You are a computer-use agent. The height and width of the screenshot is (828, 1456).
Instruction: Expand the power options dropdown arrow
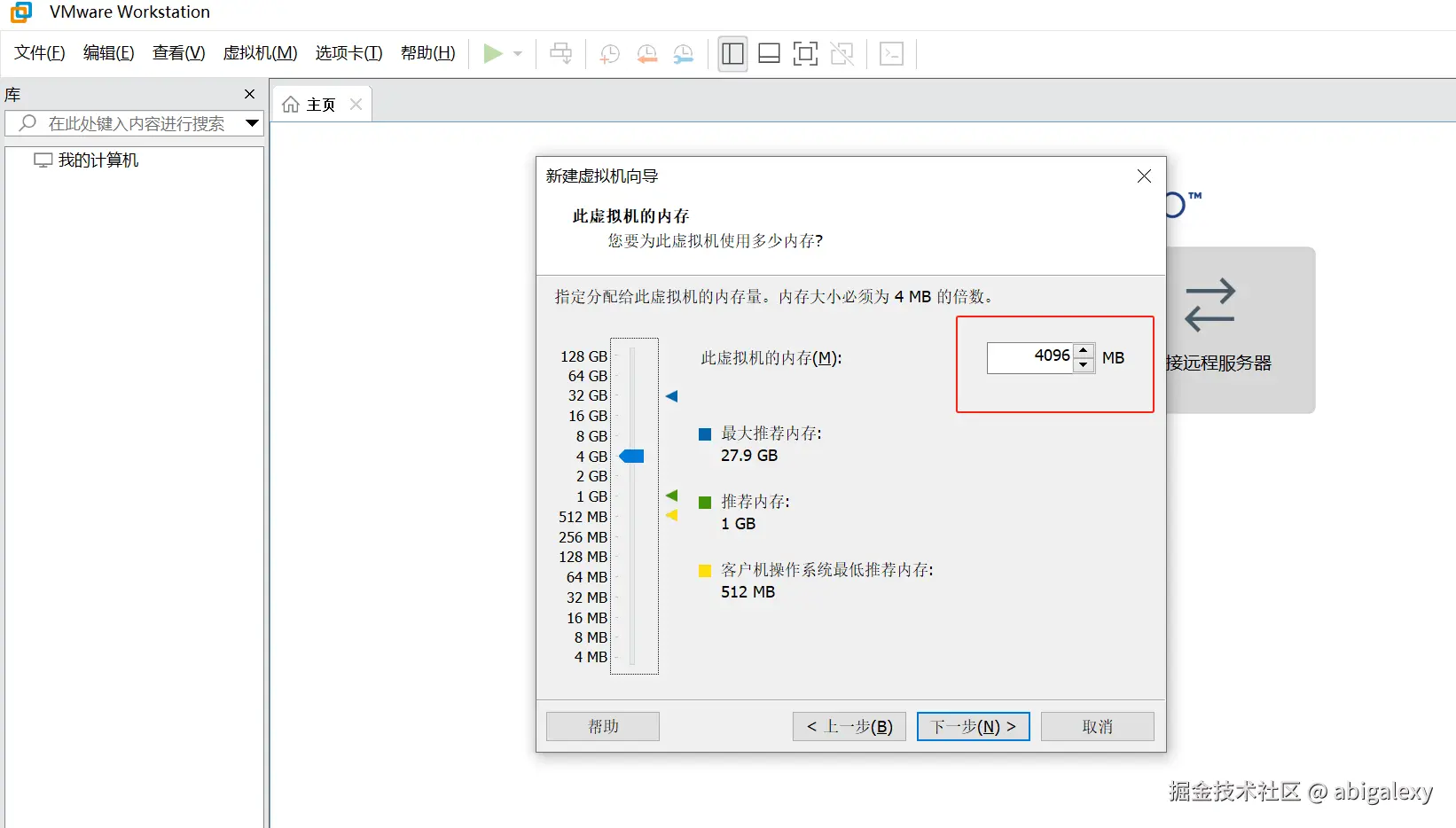[x=518, y=53]
